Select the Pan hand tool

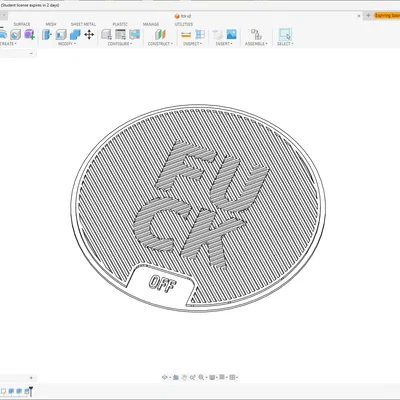click(184, 377)
